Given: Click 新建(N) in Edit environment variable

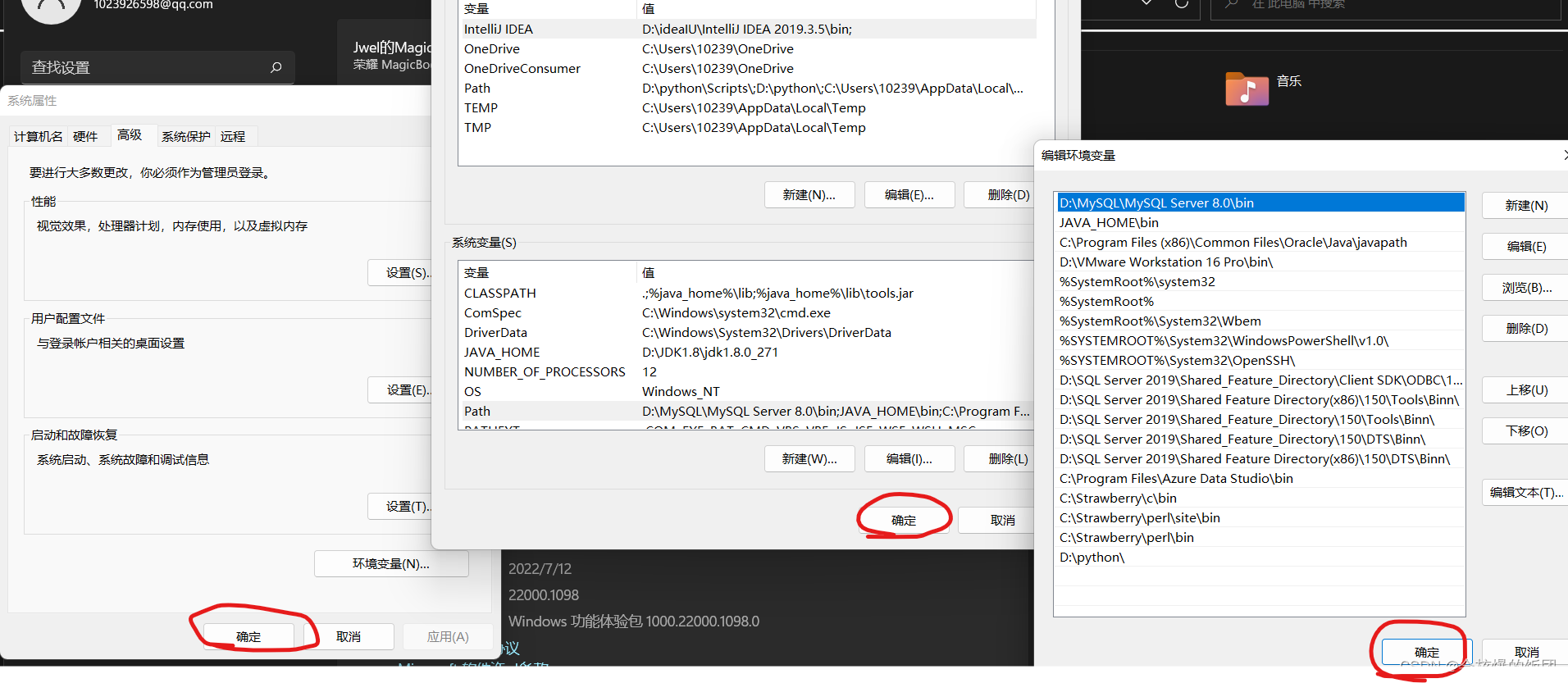Looking at the screenshot, I should click(1526, 205).
